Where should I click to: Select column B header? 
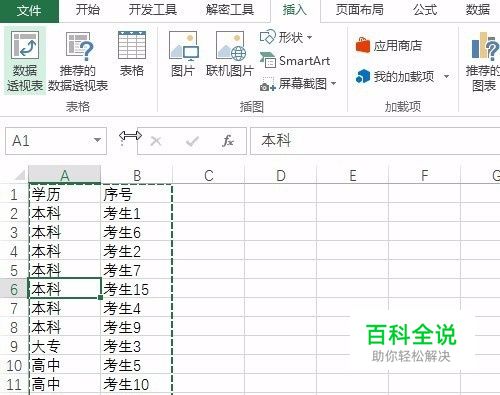[x=137, y=175]
